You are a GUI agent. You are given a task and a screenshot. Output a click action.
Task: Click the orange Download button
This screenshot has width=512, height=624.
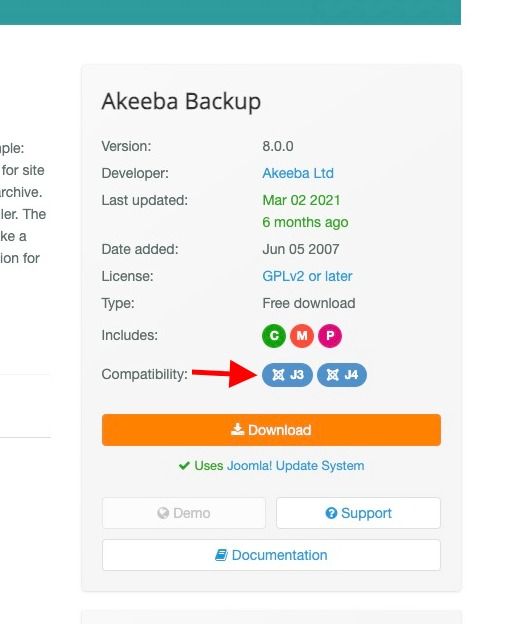point(271,430)
